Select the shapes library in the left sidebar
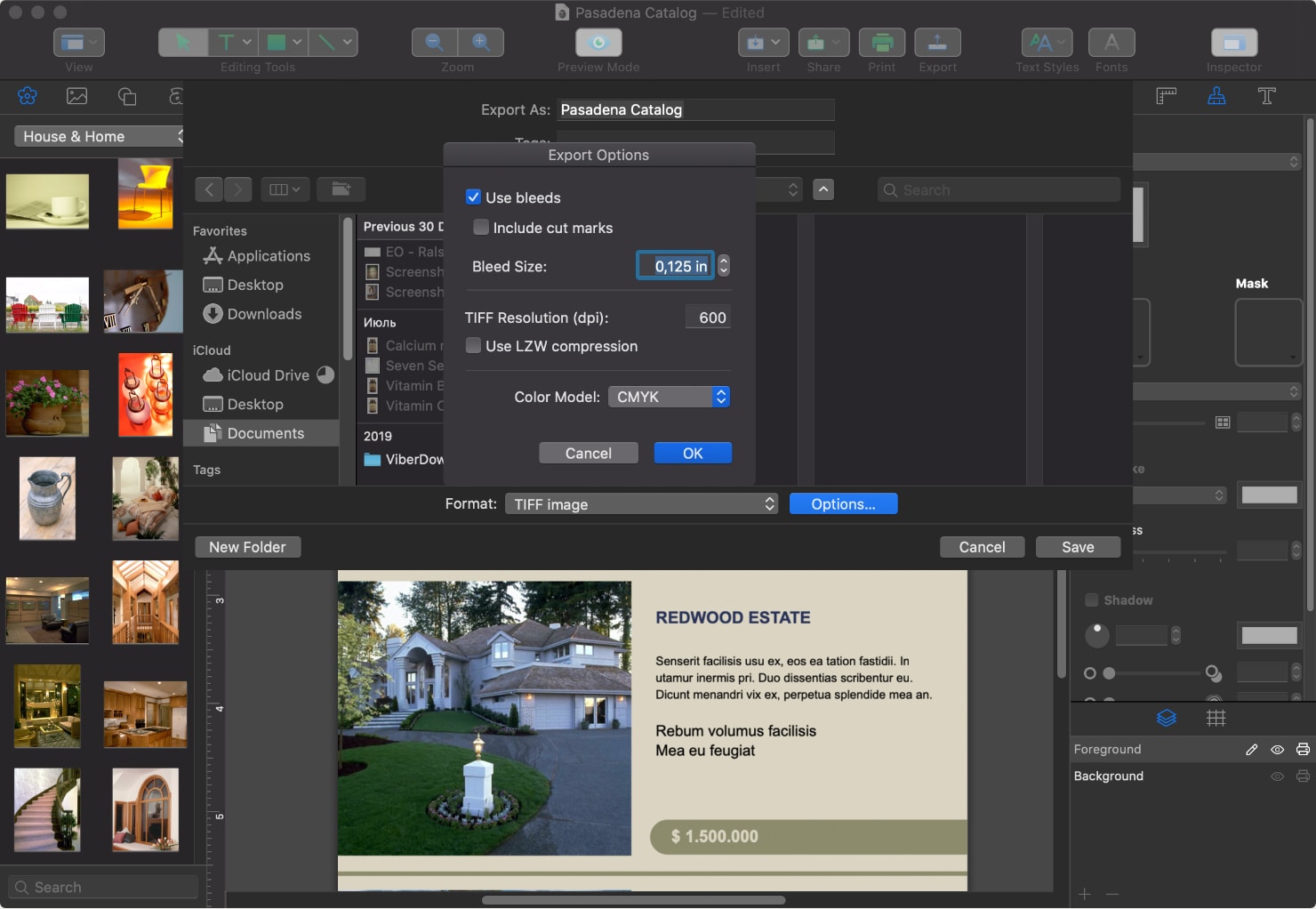Image resolution: width=1316 pixels, height=909 pixels. [x=127, y=95]
